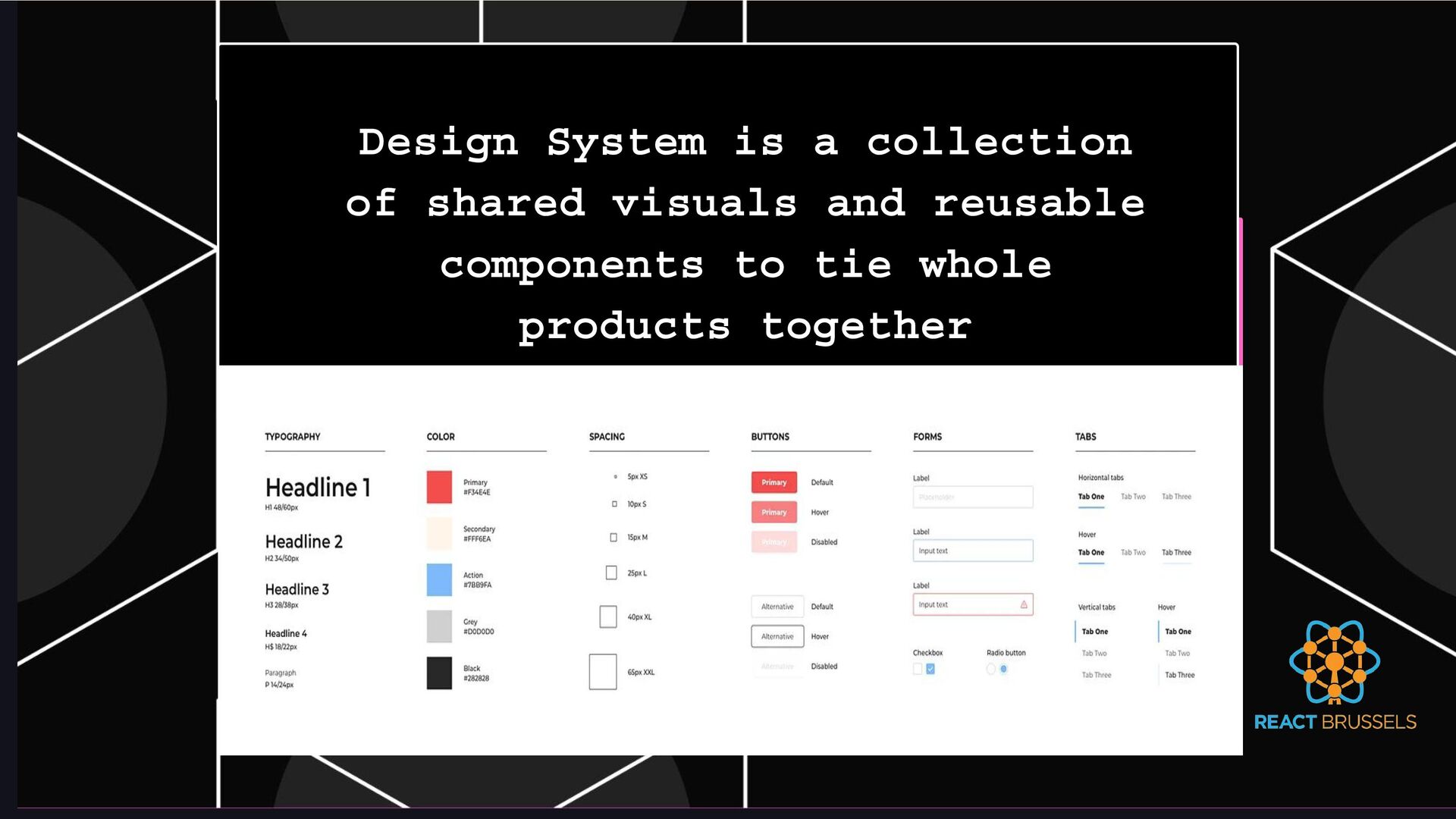1456x819 pixels.
Task: Click the red-bordered error input field
Action: [973, 604]
